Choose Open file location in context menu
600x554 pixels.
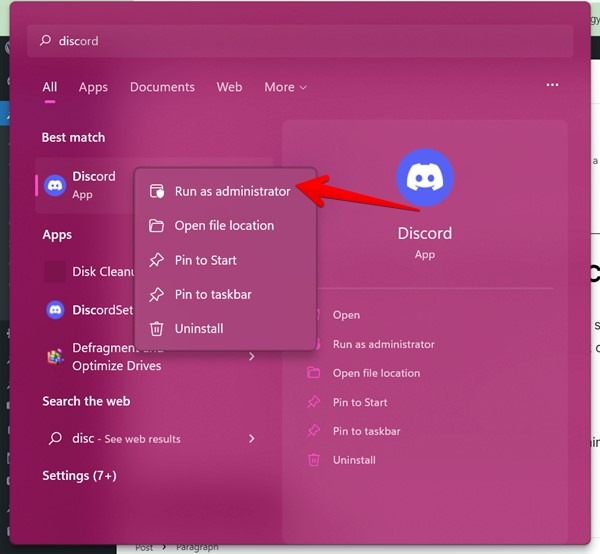pyautogui.click(x=226, y=226)
